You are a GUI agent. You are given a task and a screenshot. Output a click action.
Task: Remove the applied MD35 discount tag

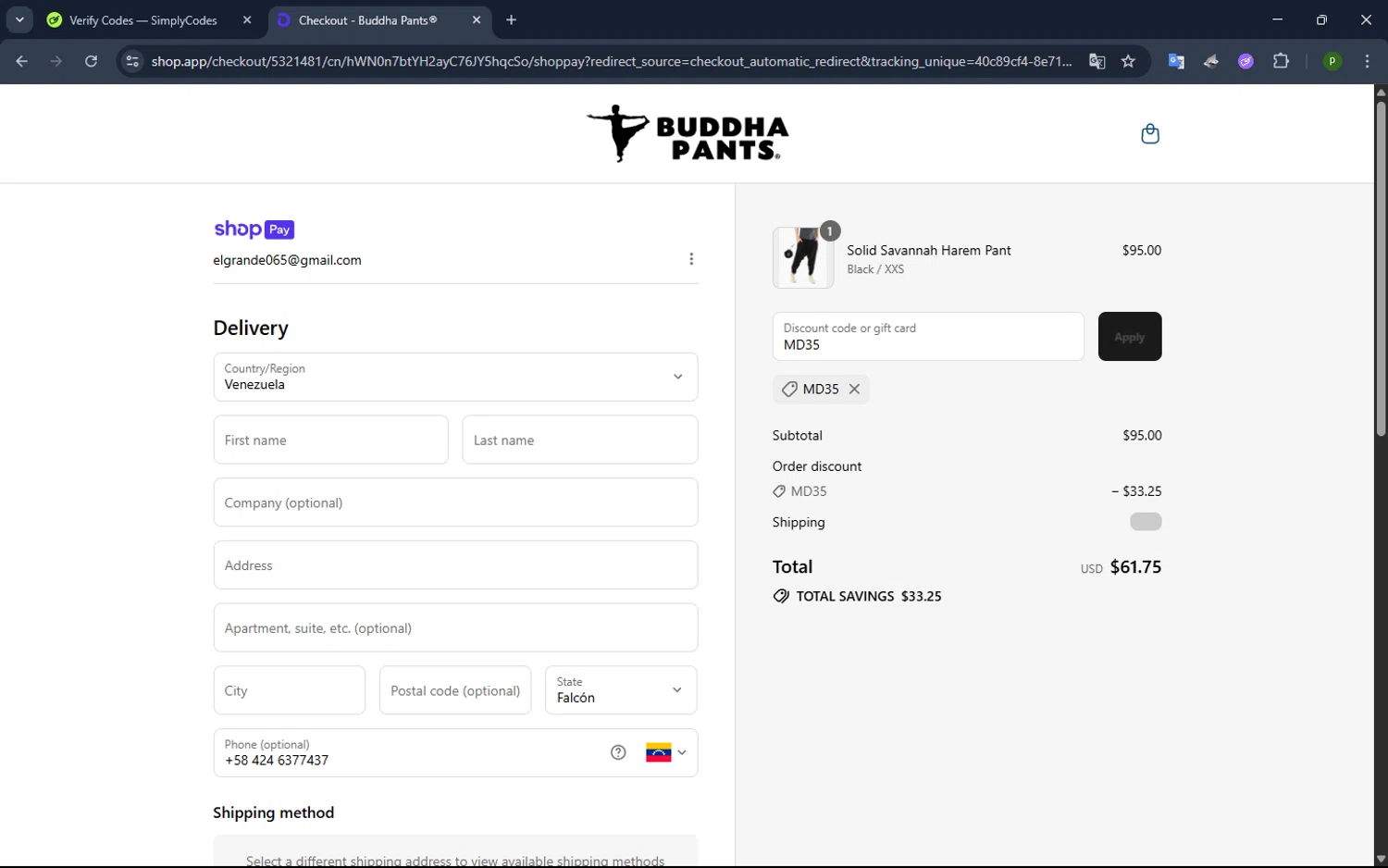click(855, 390)
